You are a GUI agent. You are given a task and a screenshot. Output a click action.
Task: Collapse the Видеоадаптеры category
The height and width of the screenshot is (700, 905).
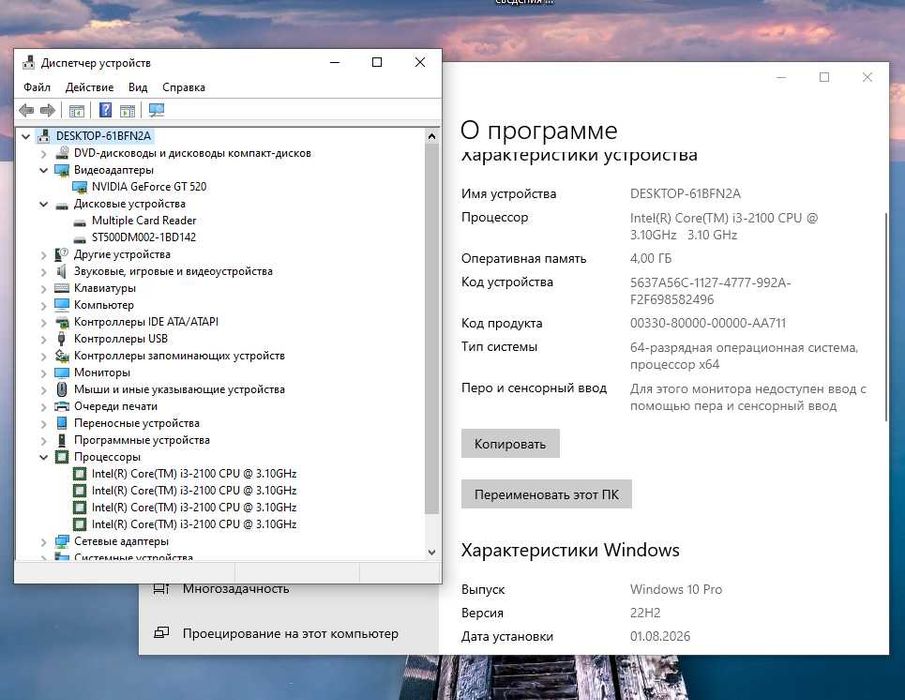(x=44, y=170)
